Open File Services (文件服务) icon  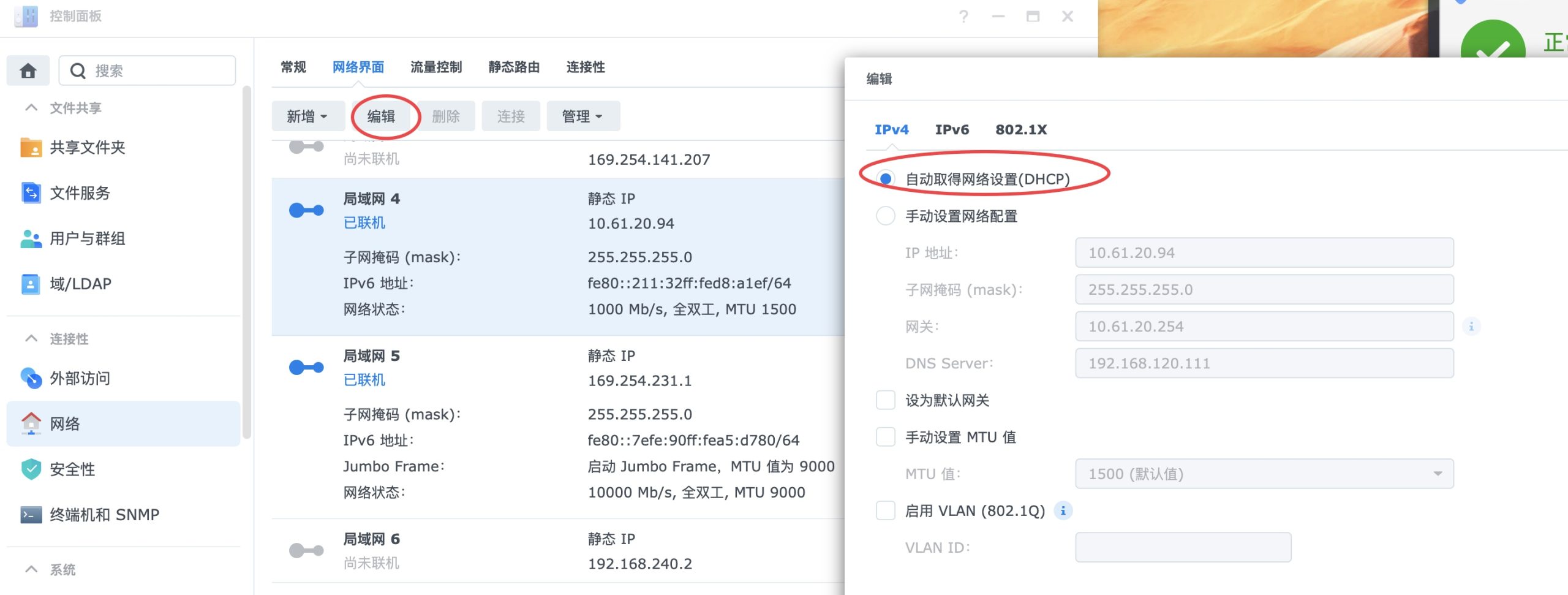(31, 193)
